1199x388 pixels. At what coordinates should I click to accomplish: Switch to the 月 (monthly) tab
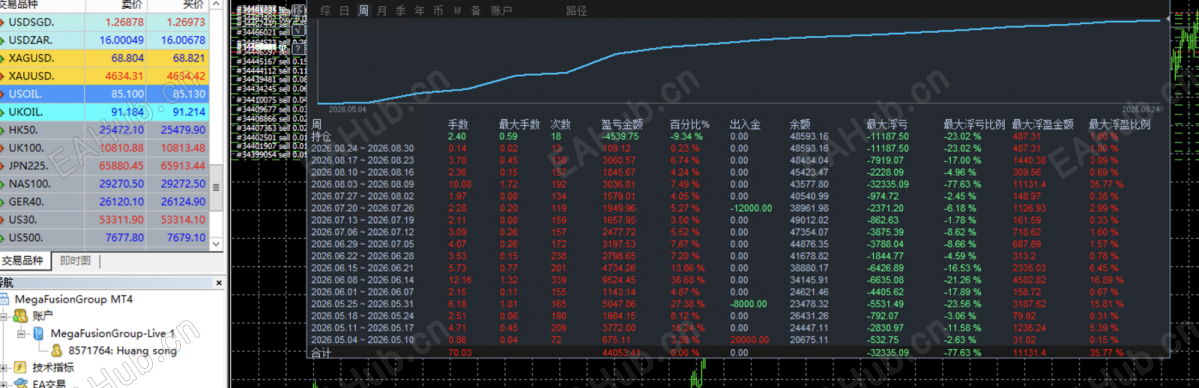click(x=382, y=11)
